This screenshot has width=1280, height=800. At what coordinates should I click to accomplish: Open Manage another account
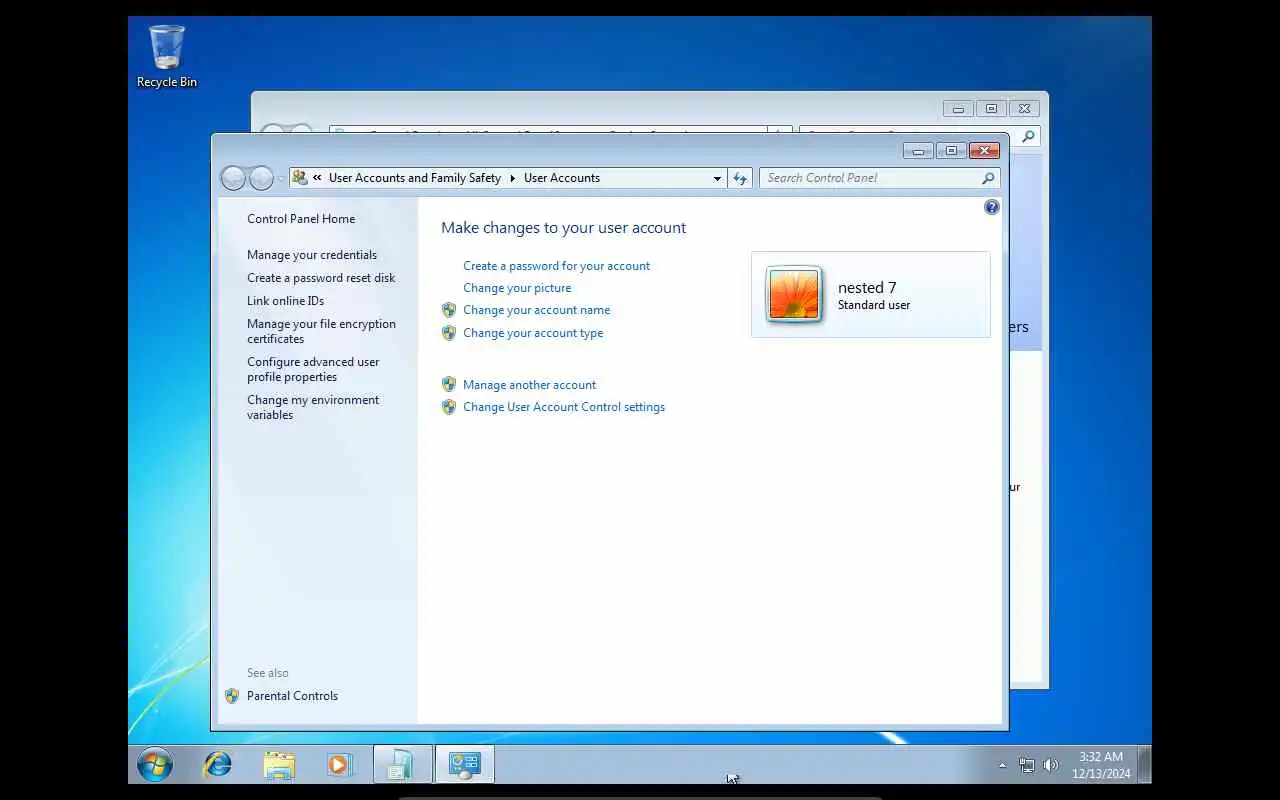click(529, 385)
